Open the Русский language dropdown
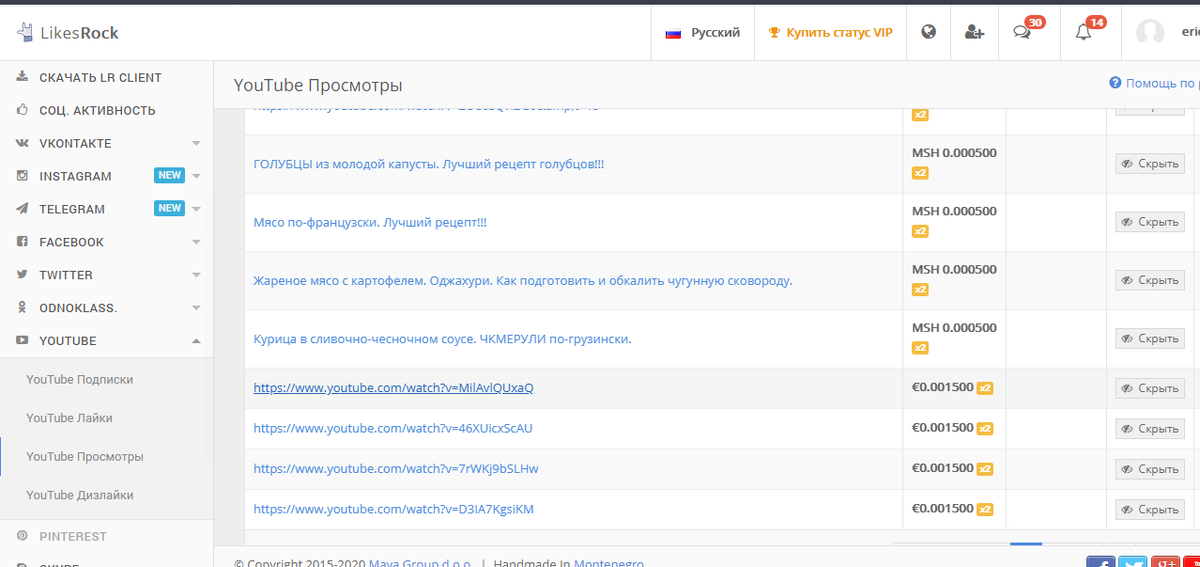This screenshot has width=1200, height=567. [702, 33]
